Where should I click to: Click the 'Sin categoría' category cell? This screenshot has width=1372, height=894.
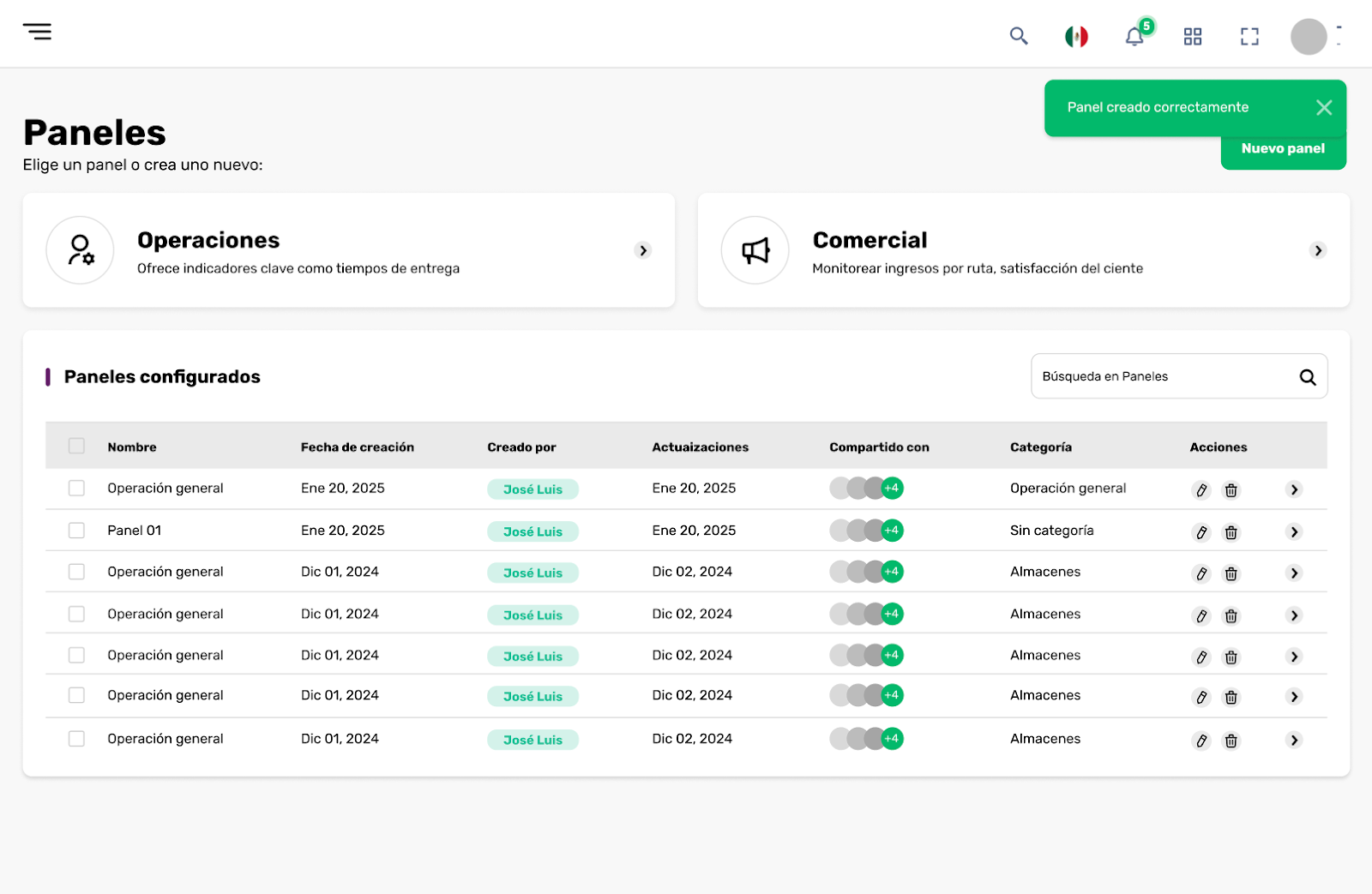point(1051,531)
